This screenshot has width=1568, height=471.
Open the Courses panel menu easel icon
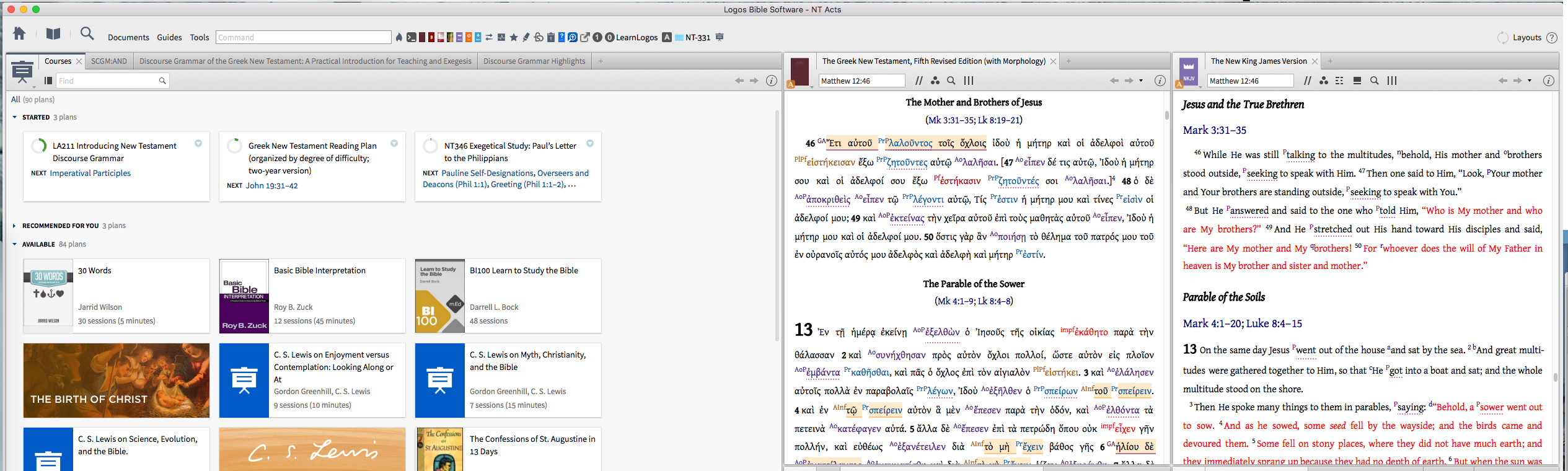pyautogui.click(x=22, y=73)
